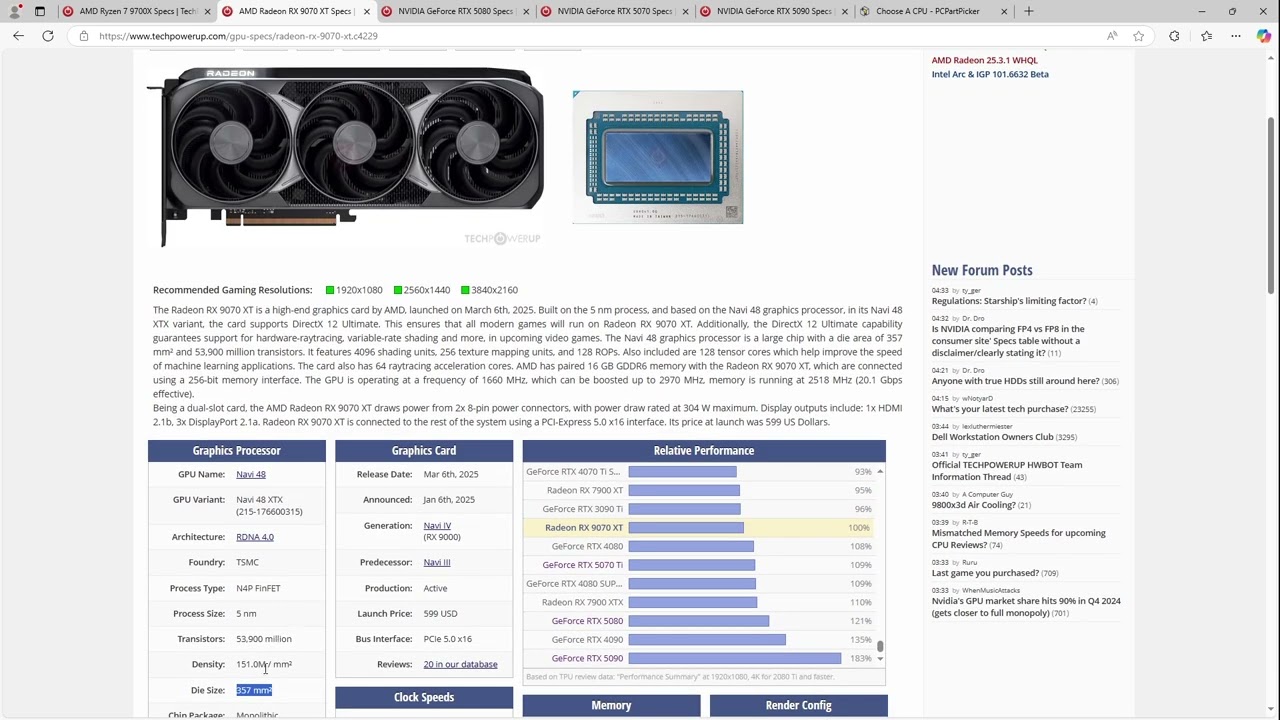Open a new tab with plus button

click(1028, 11)
